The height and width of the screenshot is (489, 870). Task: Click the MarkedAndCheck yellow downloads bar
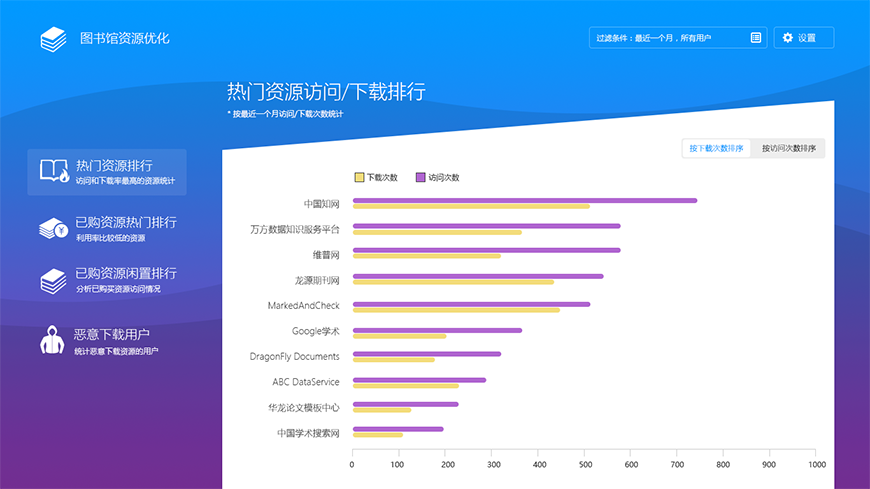tap(456, 310)
